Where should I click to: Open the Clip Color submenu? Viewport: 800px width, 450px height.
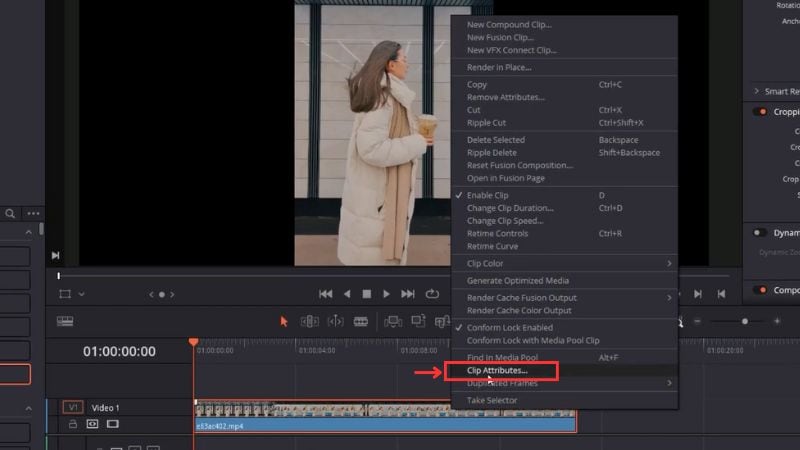[x=565, y=263]
